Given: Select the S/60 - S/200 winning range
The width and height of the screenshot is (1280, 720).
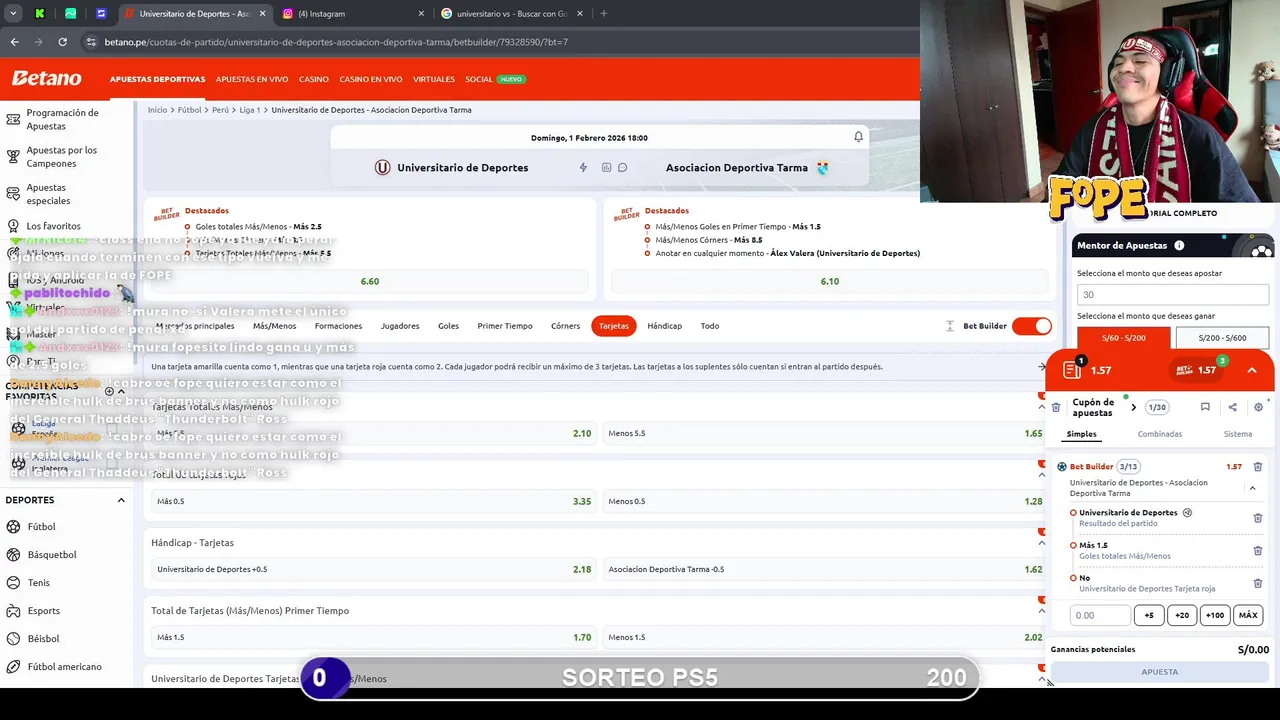Looking at the screenshot, I should coord(1123,338).
